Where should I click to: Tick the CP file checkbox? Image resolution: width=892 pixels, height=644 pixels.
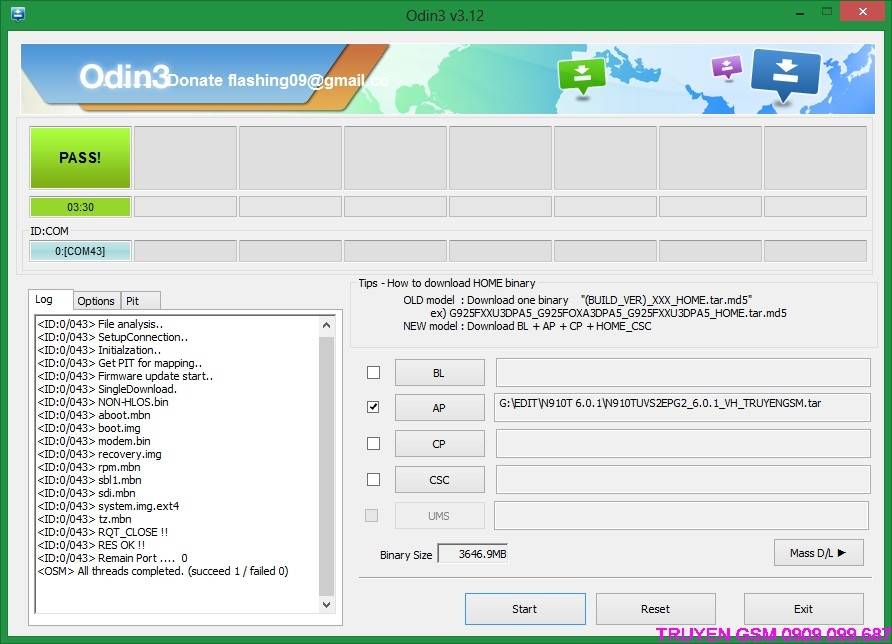[x=373, y=444]
